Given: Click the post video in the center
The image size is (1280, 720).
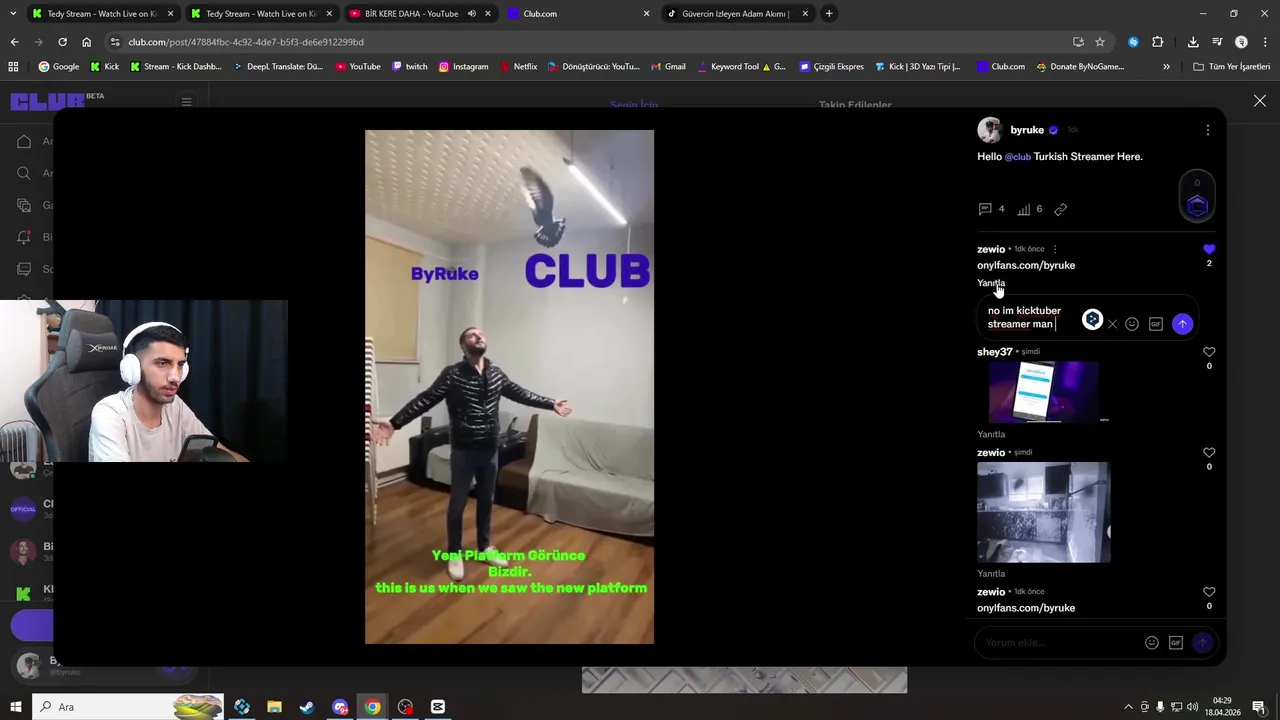Looking at the screenshot, I should [509, 387].
